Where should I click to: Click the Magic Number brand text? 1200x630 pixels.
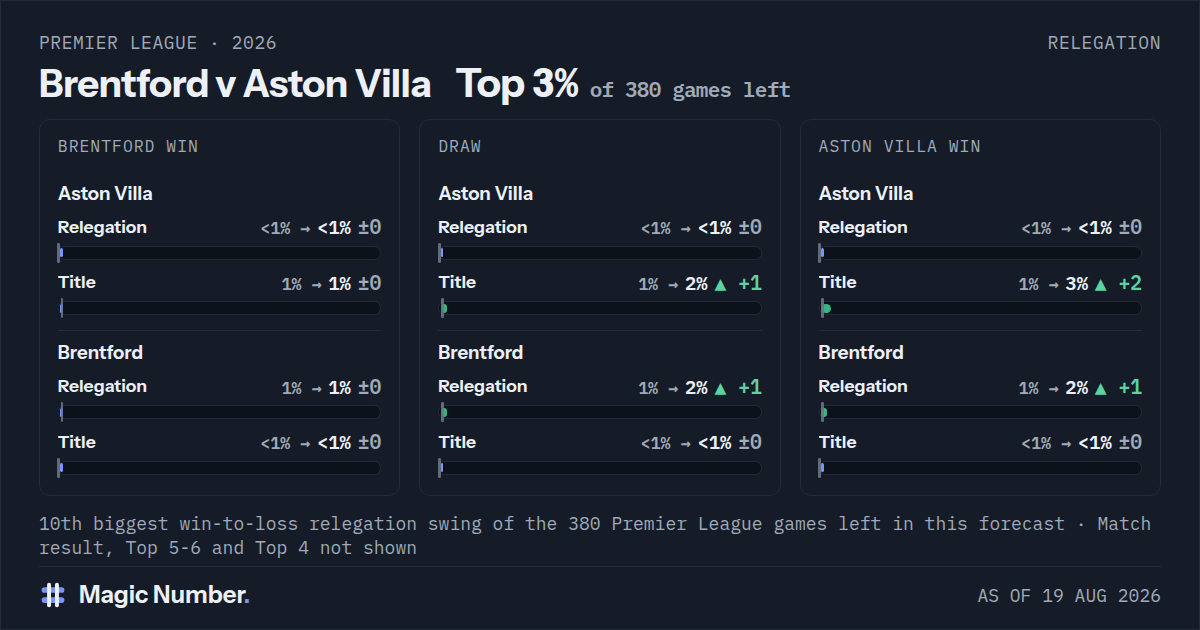(x=164, y=595)
